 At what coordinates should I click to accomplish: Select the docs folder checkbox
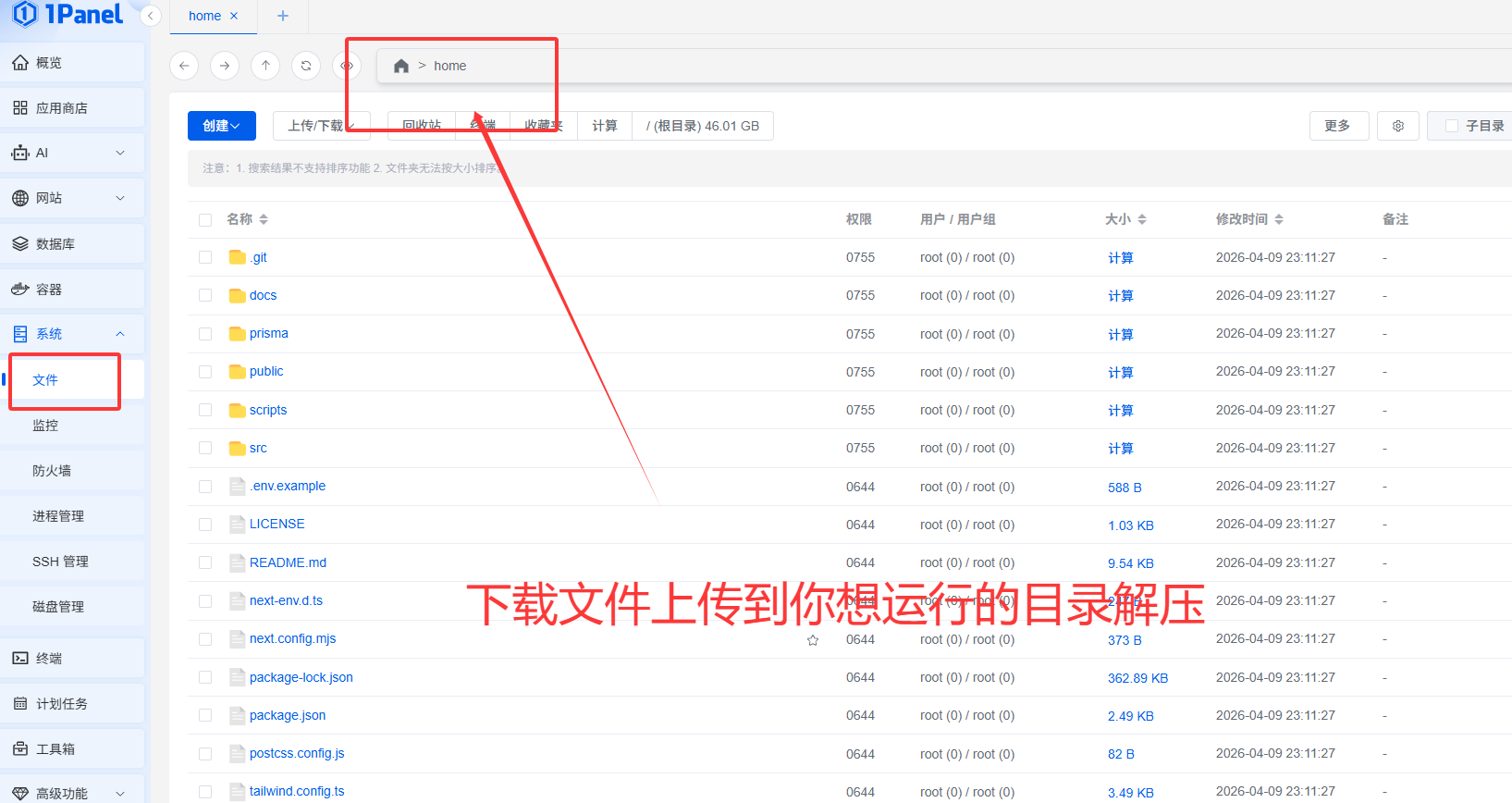pos(205,296)
